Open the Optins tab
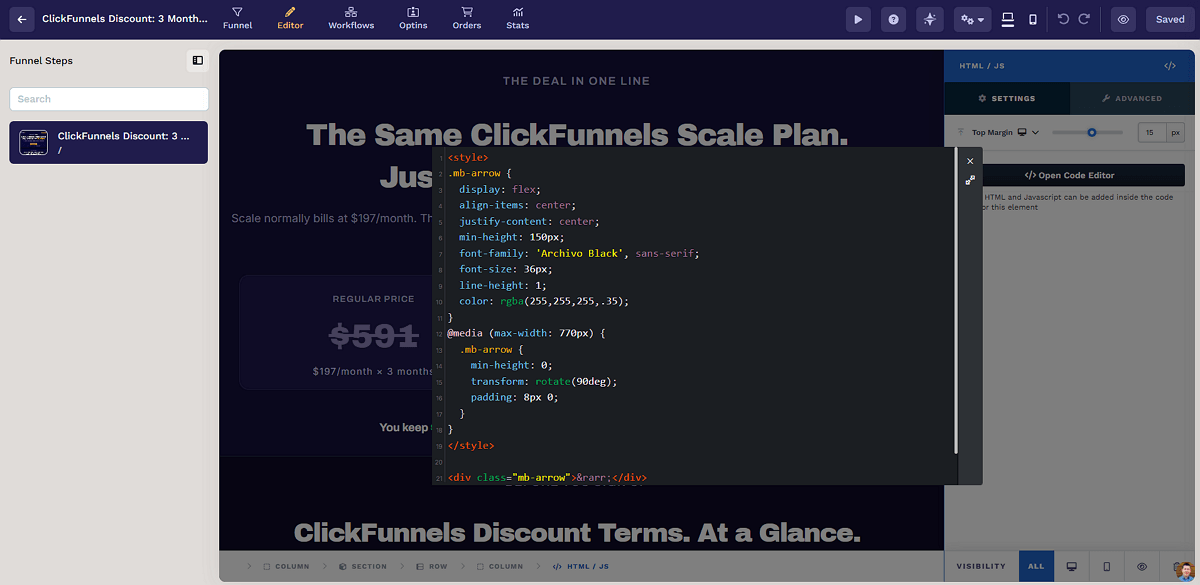 [413, 18]
